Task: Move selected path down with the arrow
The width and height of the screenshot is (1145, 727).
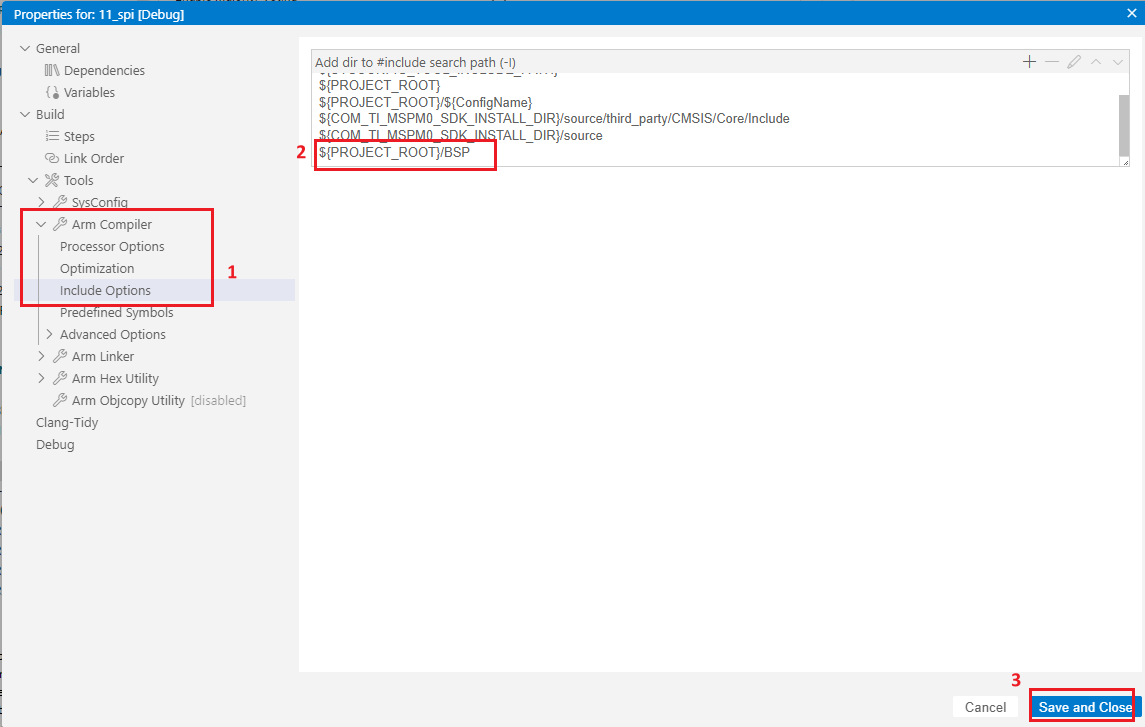Action: coord(1117,62)
